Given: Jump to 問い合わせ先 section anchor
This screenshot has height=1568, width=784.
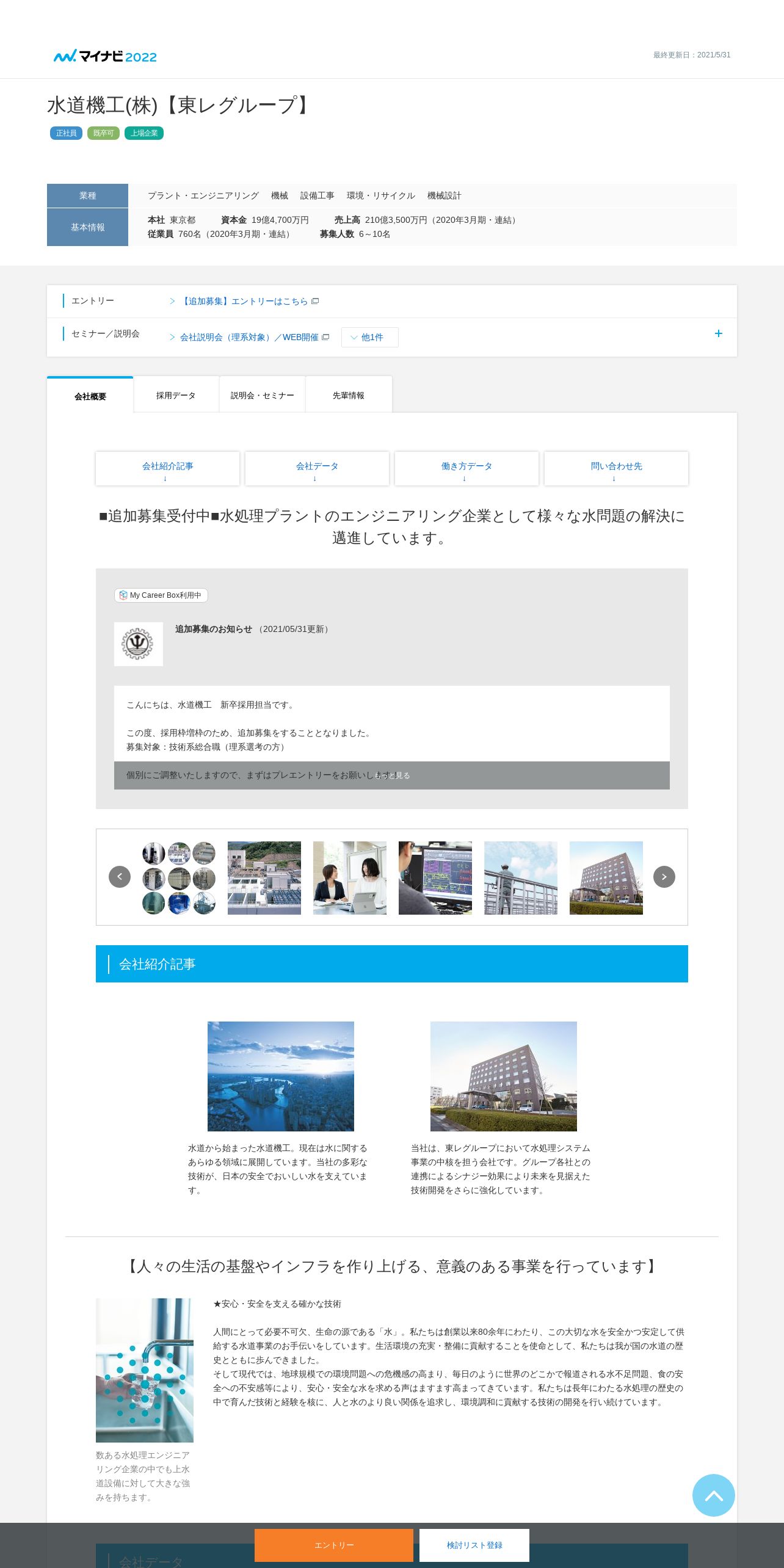Looking at the screenshot, I should click(x=617, y=469).
